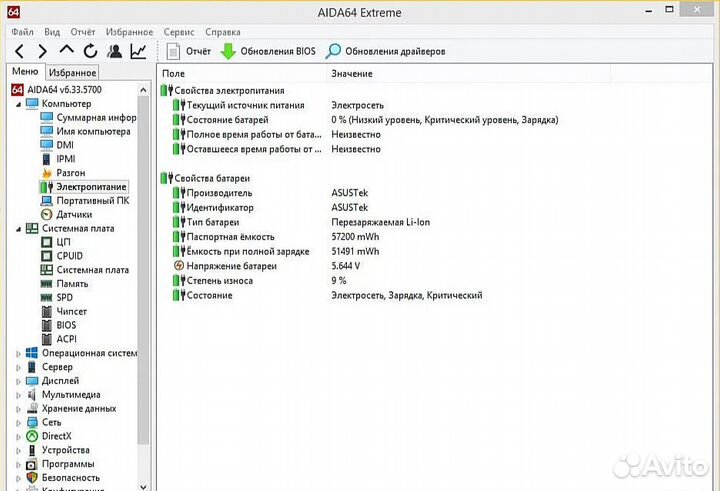Open the Отчёт menu in the menu bar
Image resolution: width=720 pixels, height=491 pixels.
pyautogui.click(x=83, y=32)
